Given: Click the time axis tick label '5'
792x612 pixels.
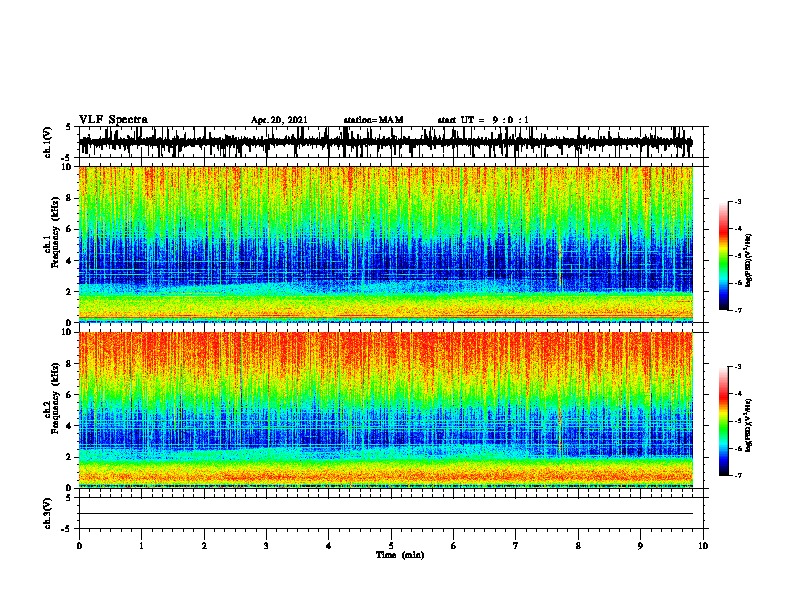Looking at the screenshot, I should [391, 546].
